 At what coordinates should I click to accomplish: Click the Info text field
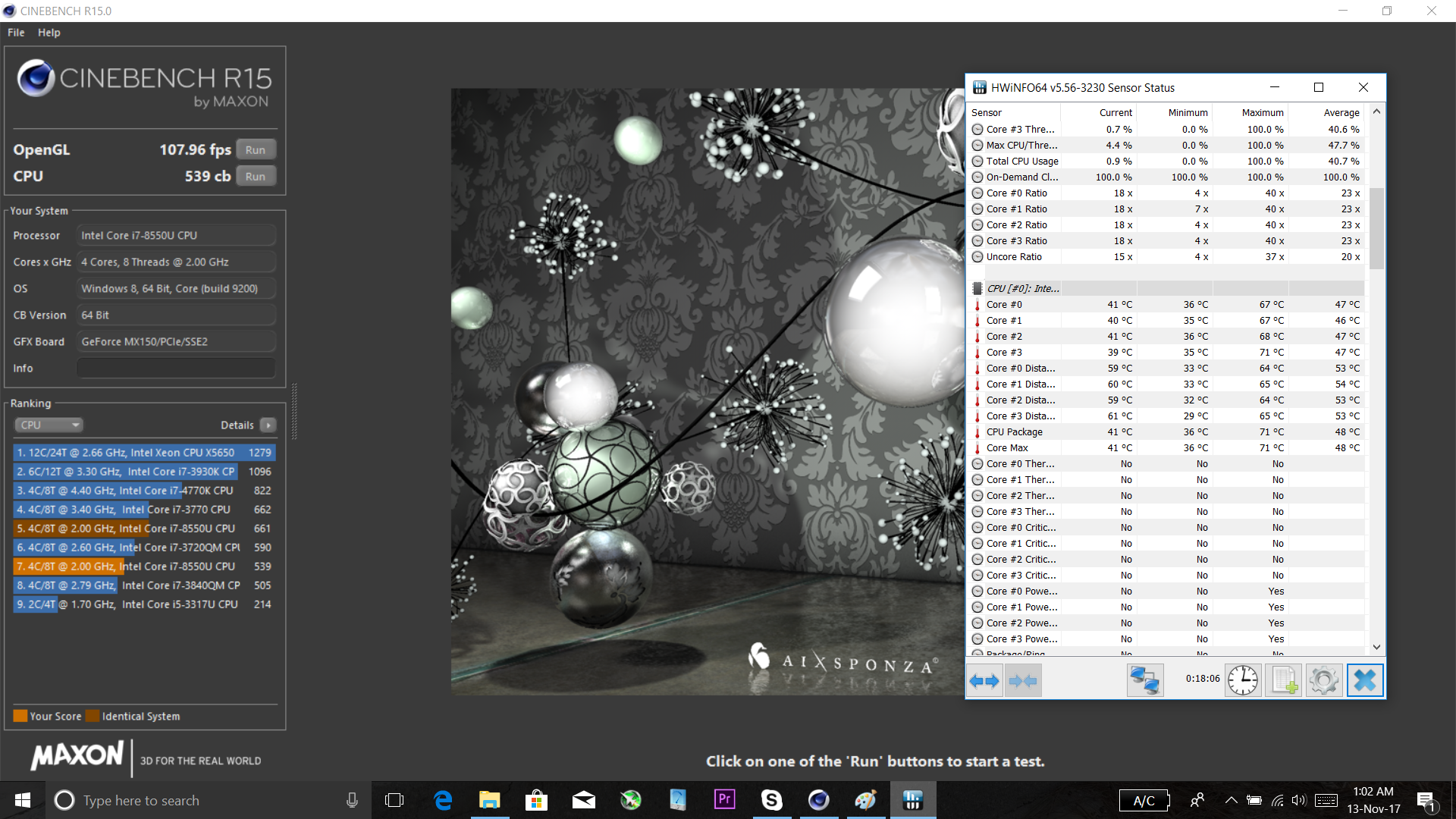click(x=176, y=368)
